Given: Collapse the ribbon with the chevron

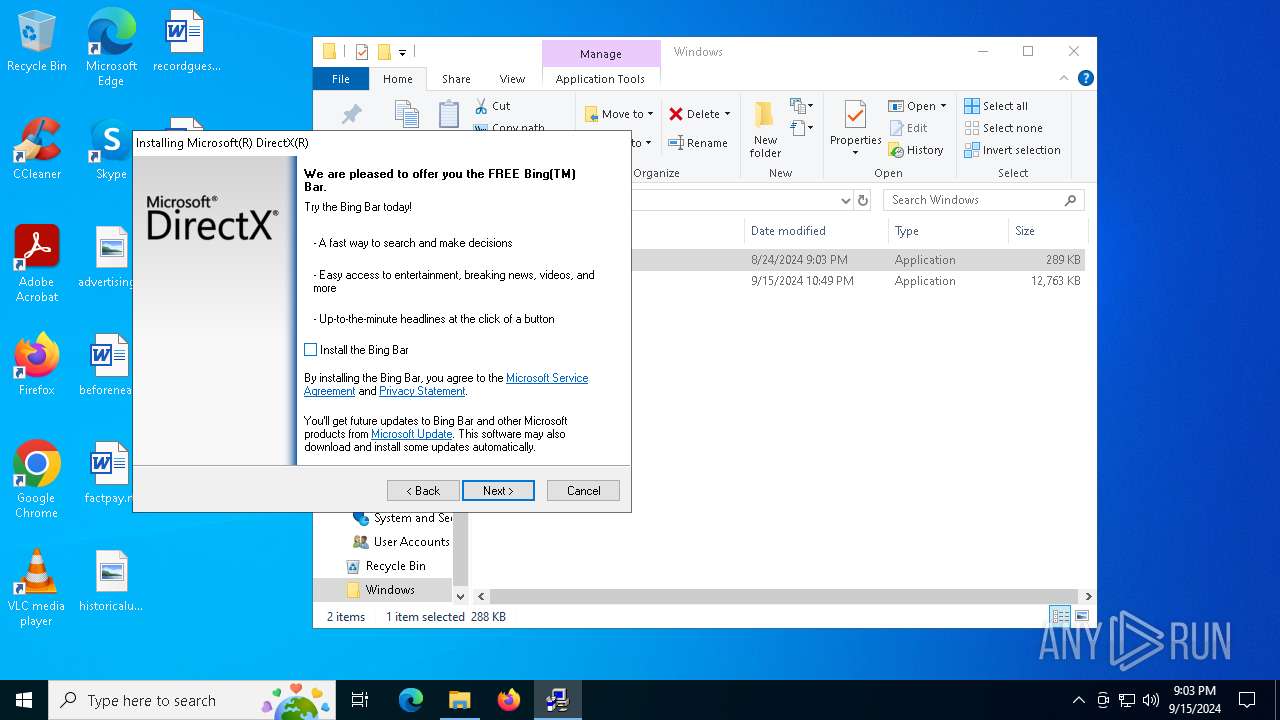Looking at the screenshot, I should 1065,78.
